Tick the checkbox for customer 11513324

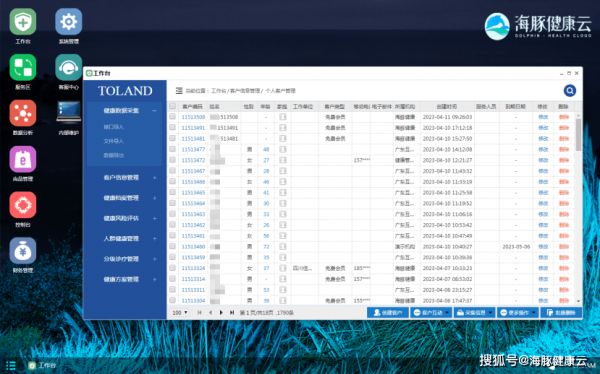172,268
